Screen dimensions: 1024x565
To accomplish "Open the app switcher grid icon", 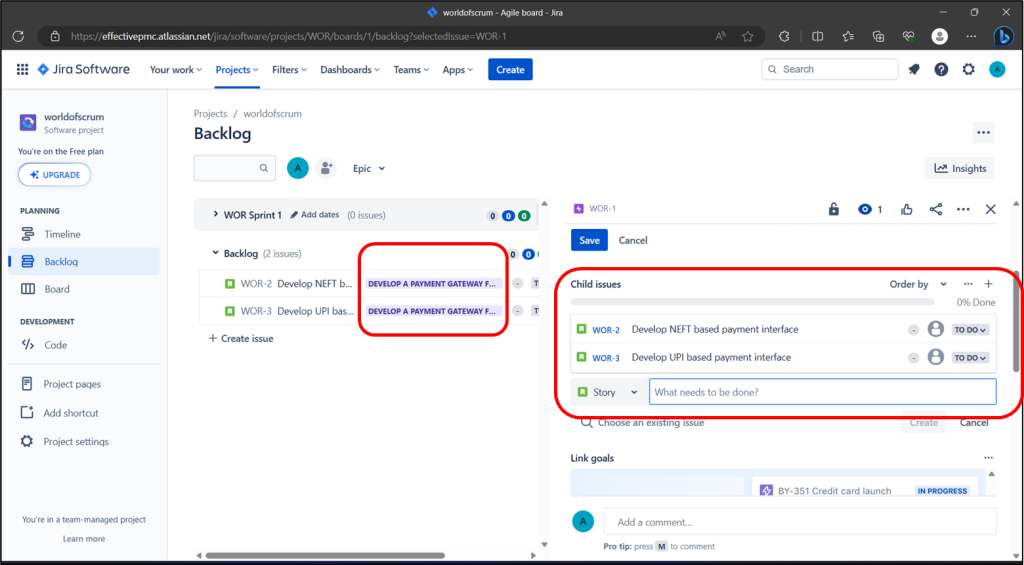I will pyautogui.click(x=22, y=69).
